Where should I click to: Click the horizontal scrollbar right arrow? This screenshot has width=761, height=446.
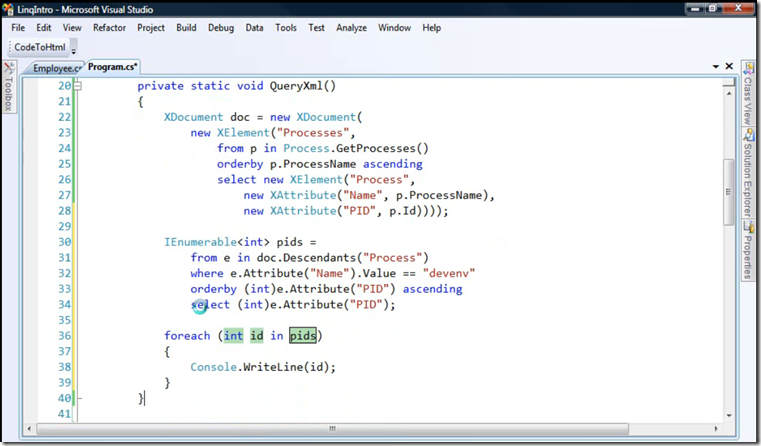(716, 429)
